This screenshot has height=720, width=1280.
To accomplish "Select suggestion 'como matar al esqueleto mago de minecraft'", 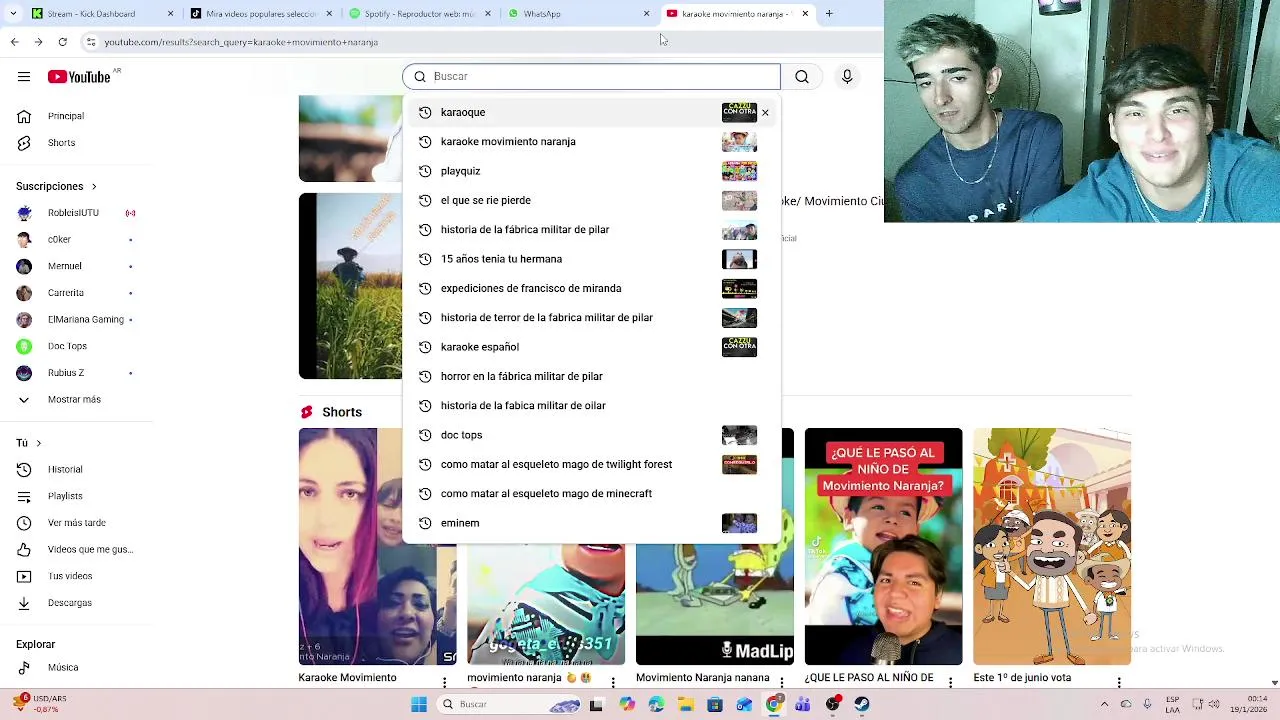I will (x=591, y=494).
